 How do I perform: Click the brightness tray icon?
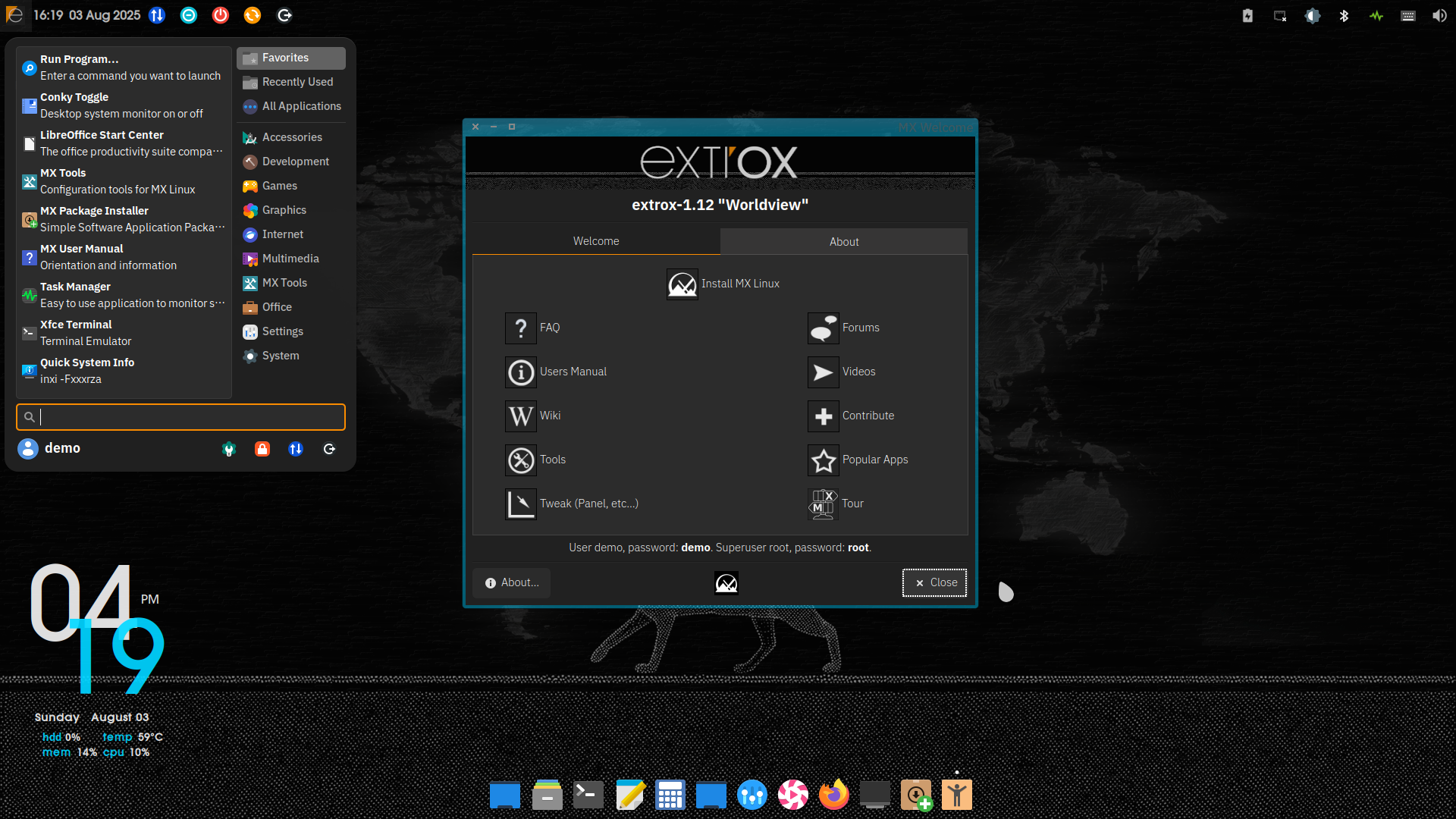click(1313, 15)
